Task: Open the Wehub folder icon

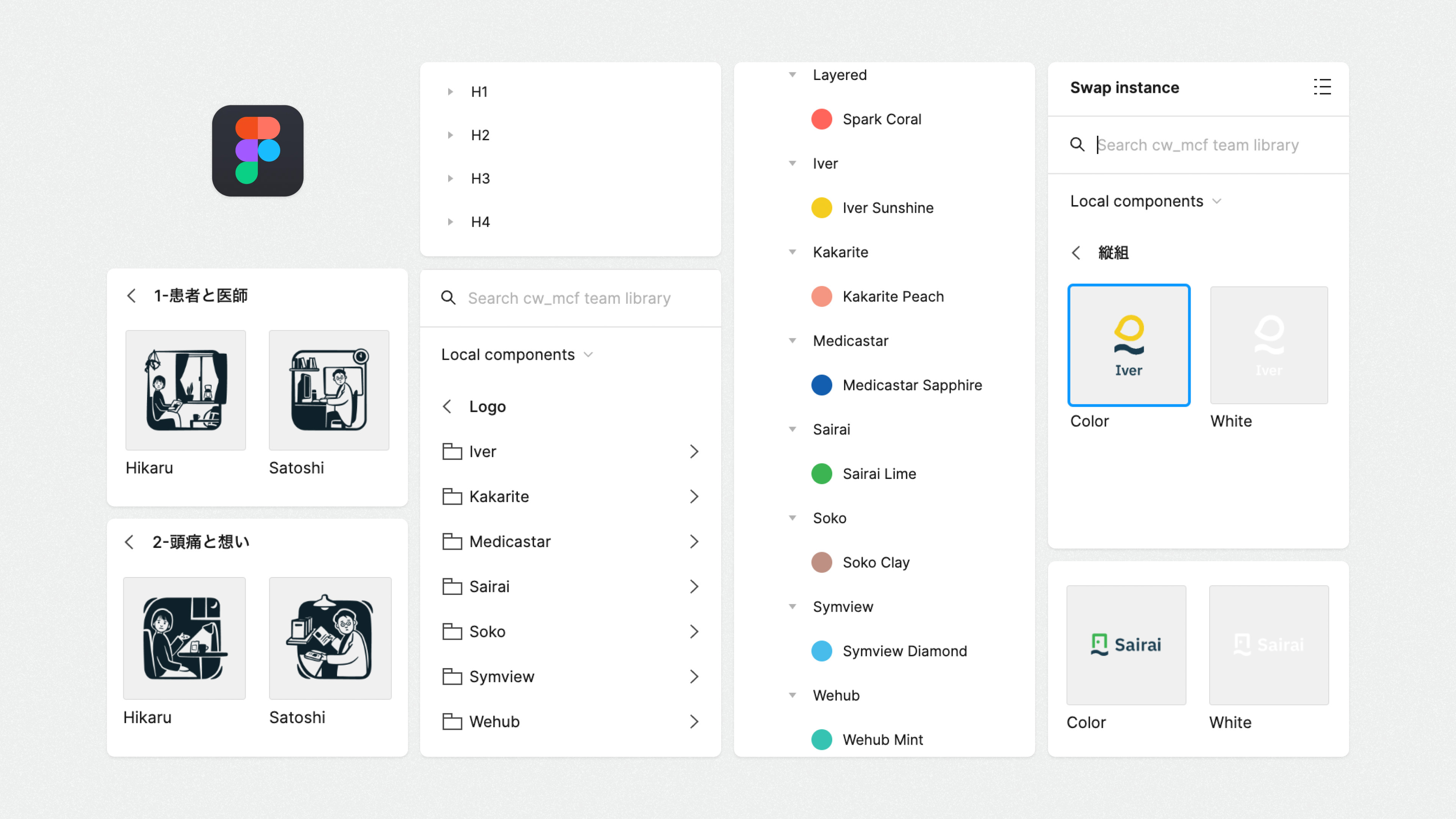Action: pos(452,721)
